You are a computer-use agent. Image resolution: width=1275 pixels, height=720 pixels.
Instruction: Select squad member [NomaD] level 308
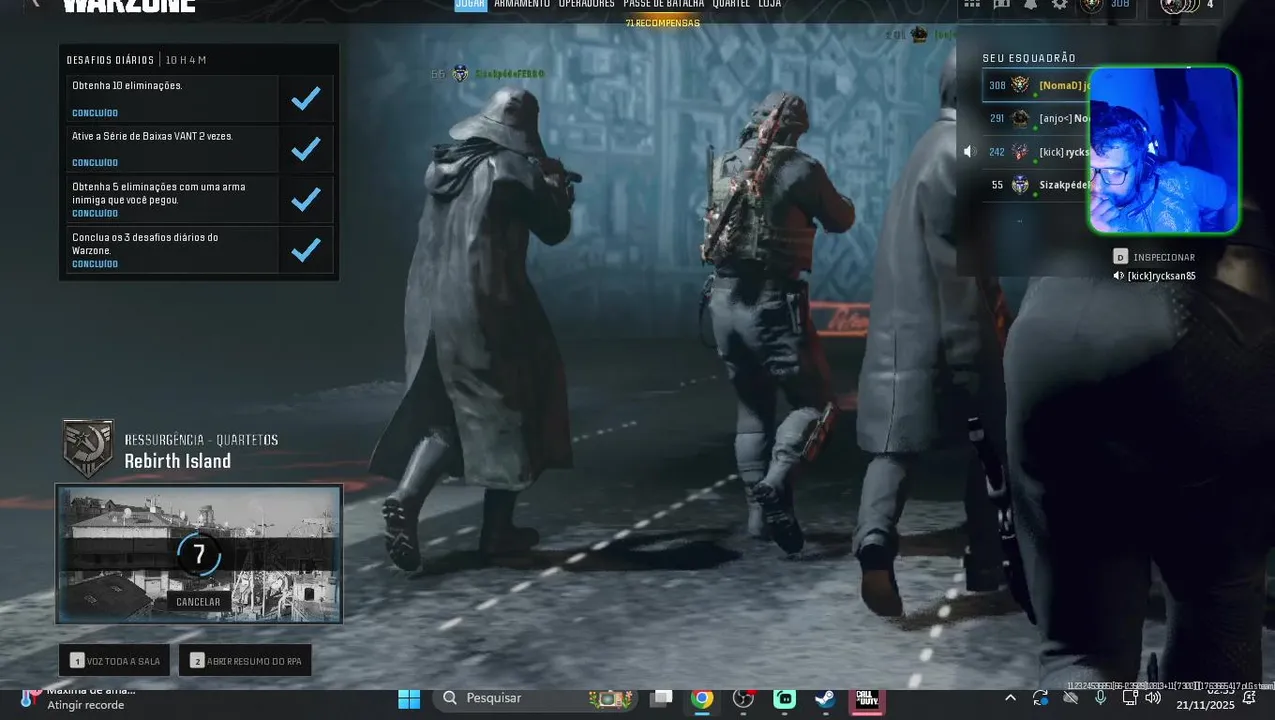tap(1035, 86)
